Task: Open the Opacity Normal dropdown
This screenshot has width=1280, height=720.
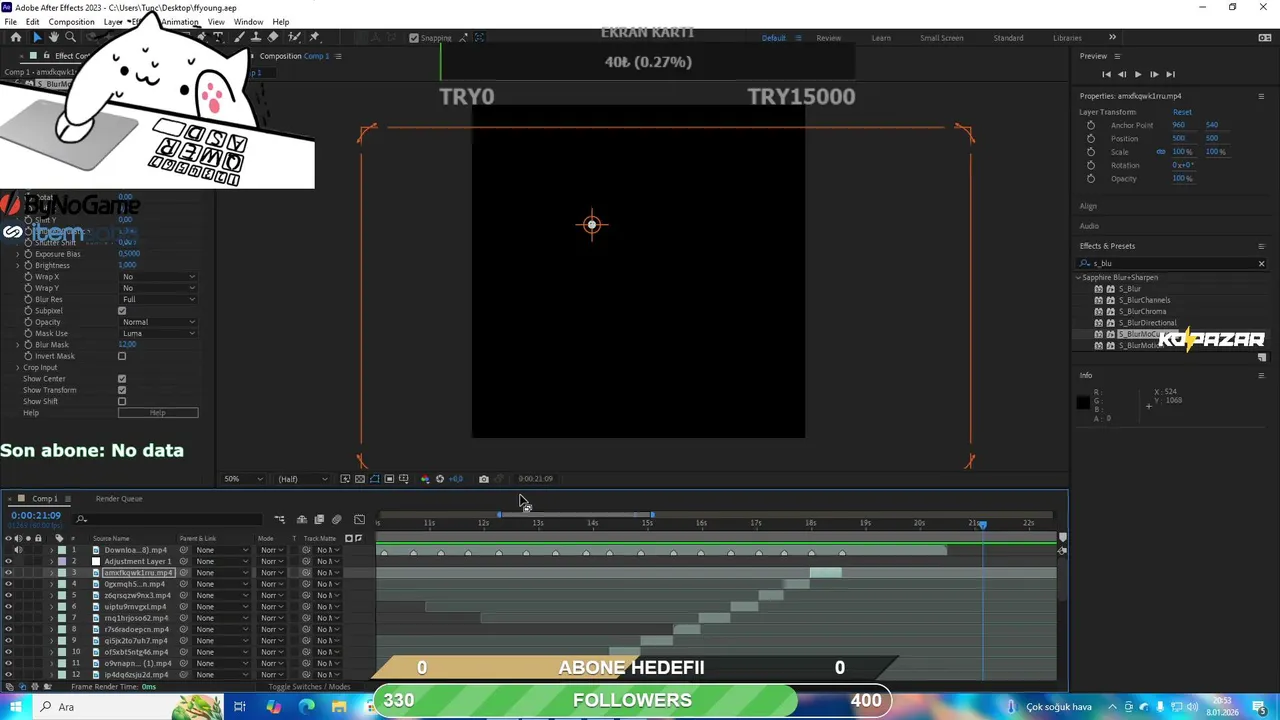Action: coord(159,322)
